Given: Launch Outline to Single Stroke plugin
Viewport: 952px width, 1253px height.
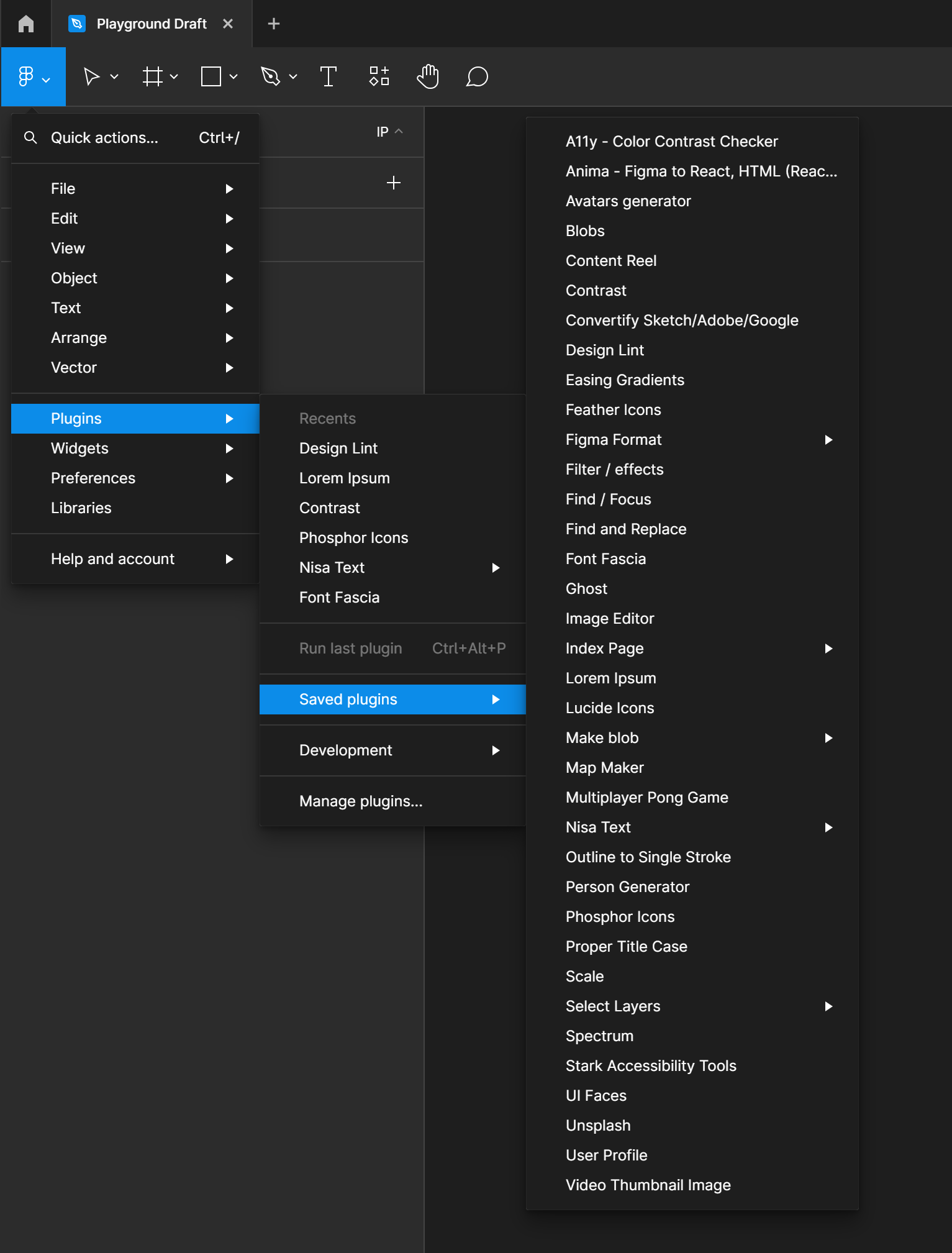Looking at the screenshot, I should (692, 857).
